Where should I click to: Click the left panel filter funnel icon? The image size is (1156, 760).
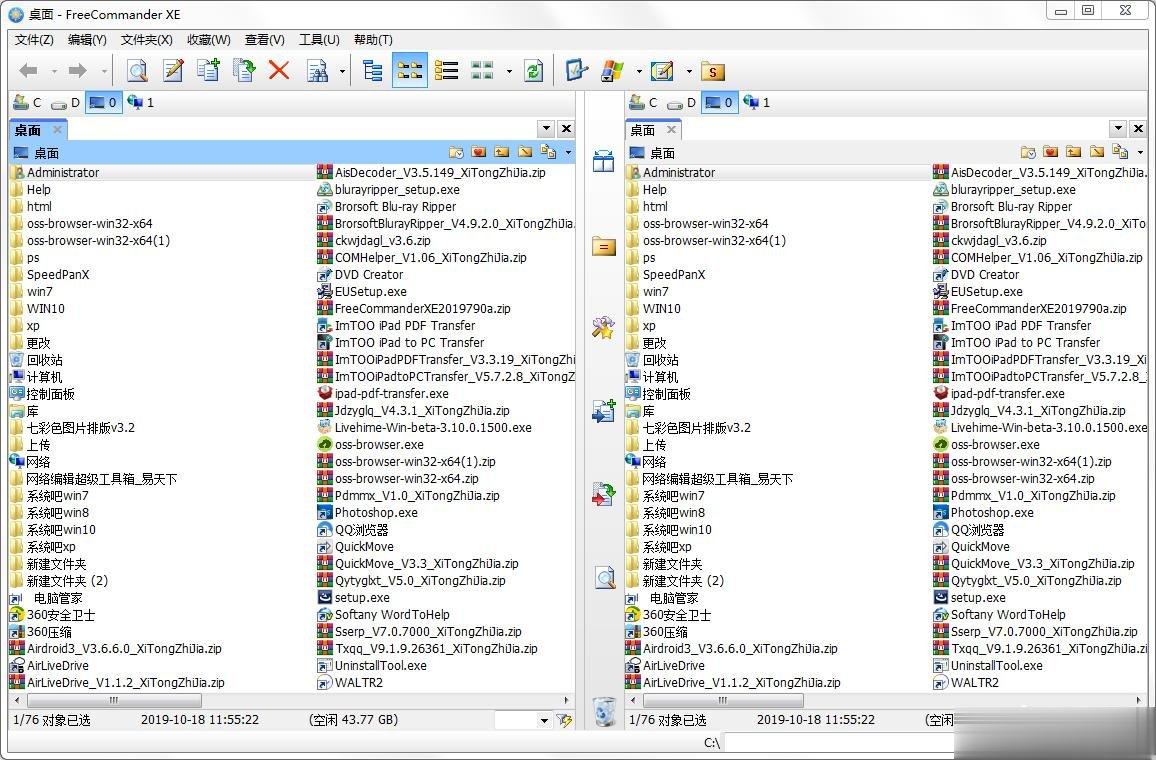coord(565,720)
